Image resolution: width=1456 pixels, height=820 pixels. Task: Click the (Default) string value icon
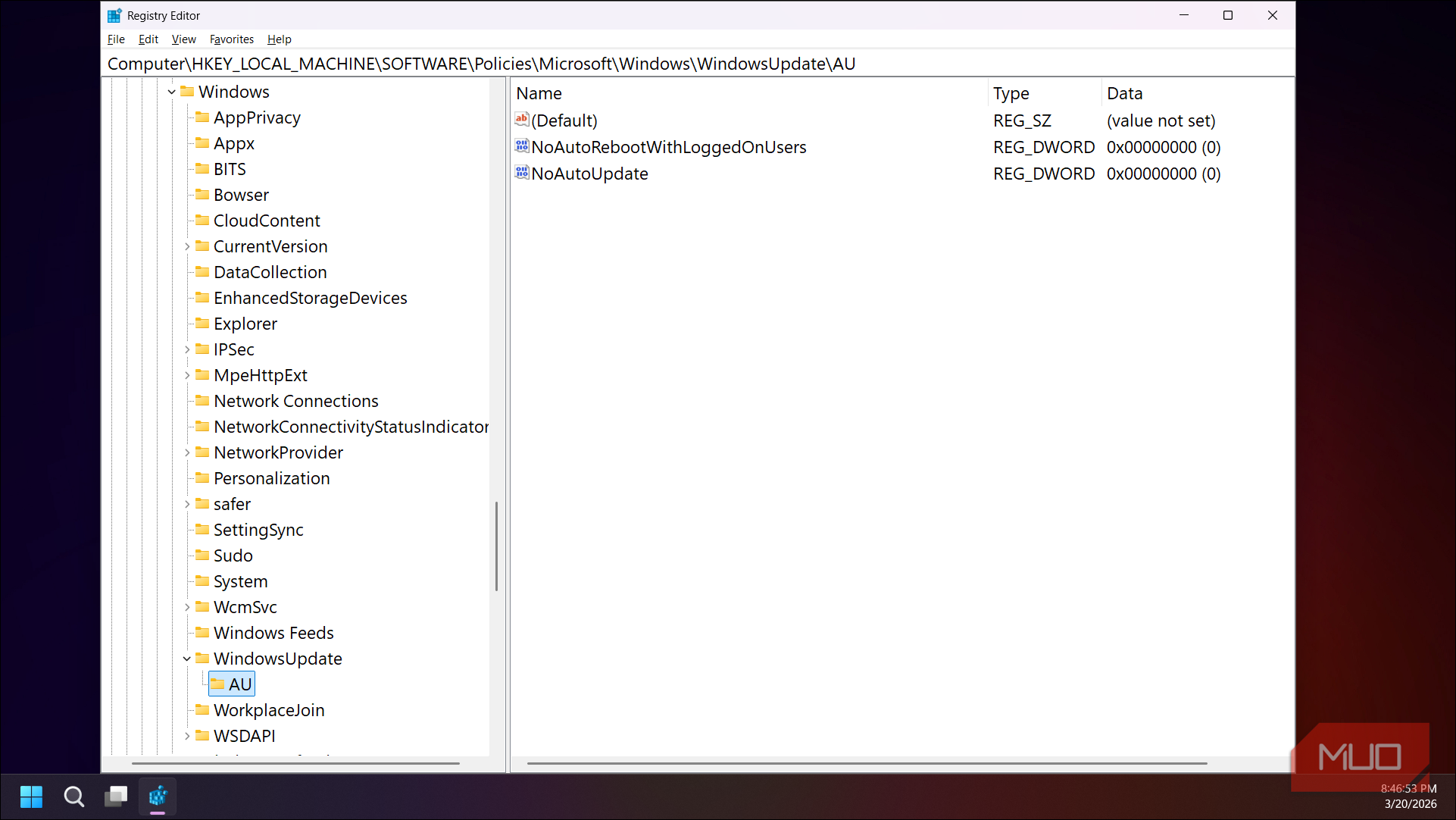coord(522,120)
